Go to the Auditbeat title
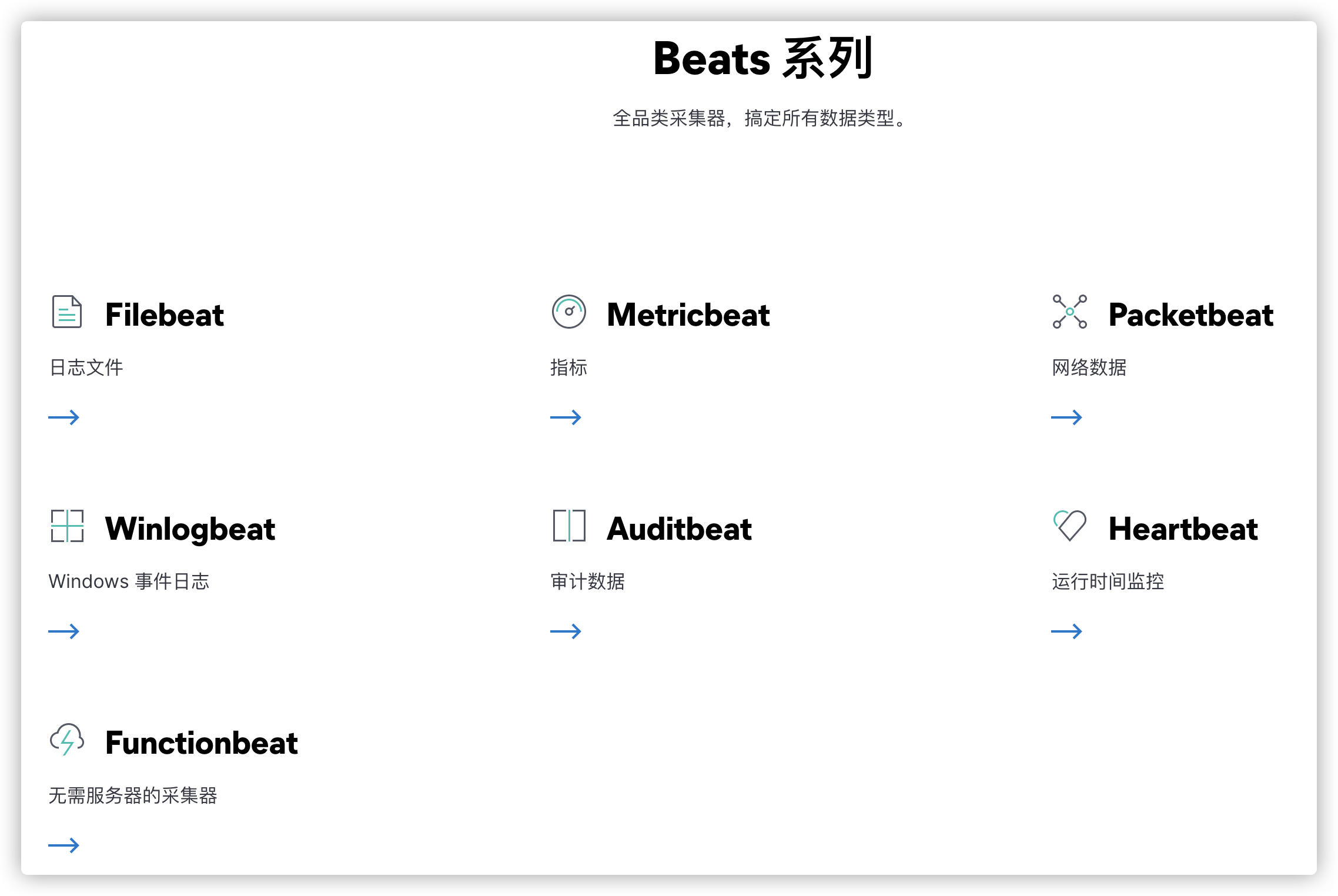The height and width of the screenshot is (896, 1338). (x=679, y=529)
